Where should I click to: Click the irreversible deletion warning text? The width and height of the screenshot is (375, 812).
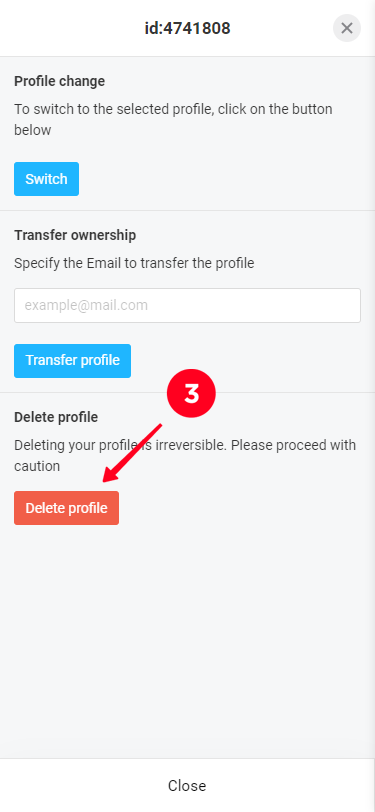pos(185,455)
